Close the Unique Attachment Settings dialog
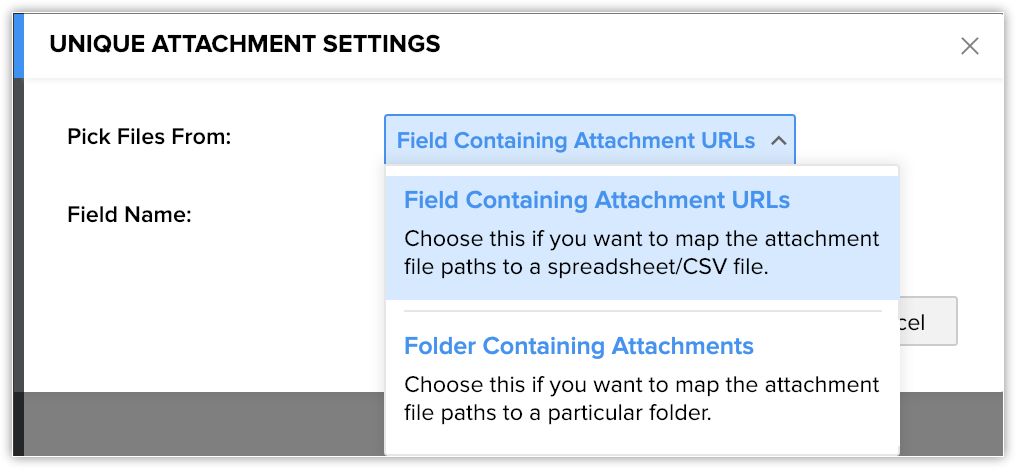Screen dimensions: 1016x469 coord(969,46)
